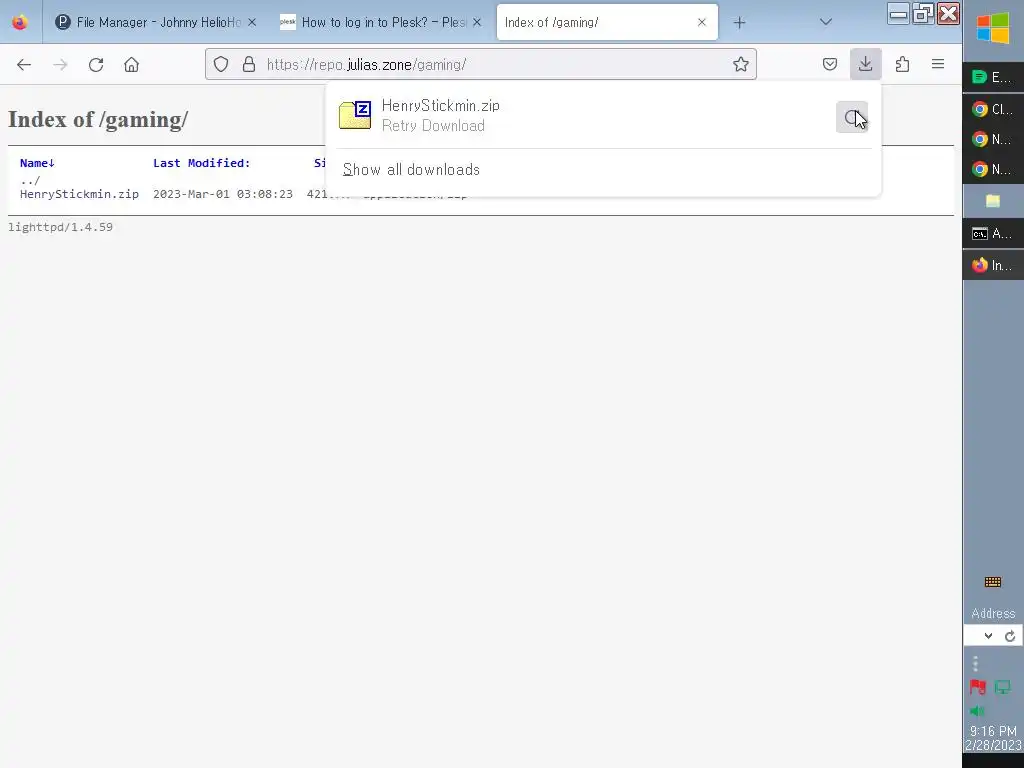Screen dimensions: 1024x768
Task: Reload the current page
Action: 96,65
